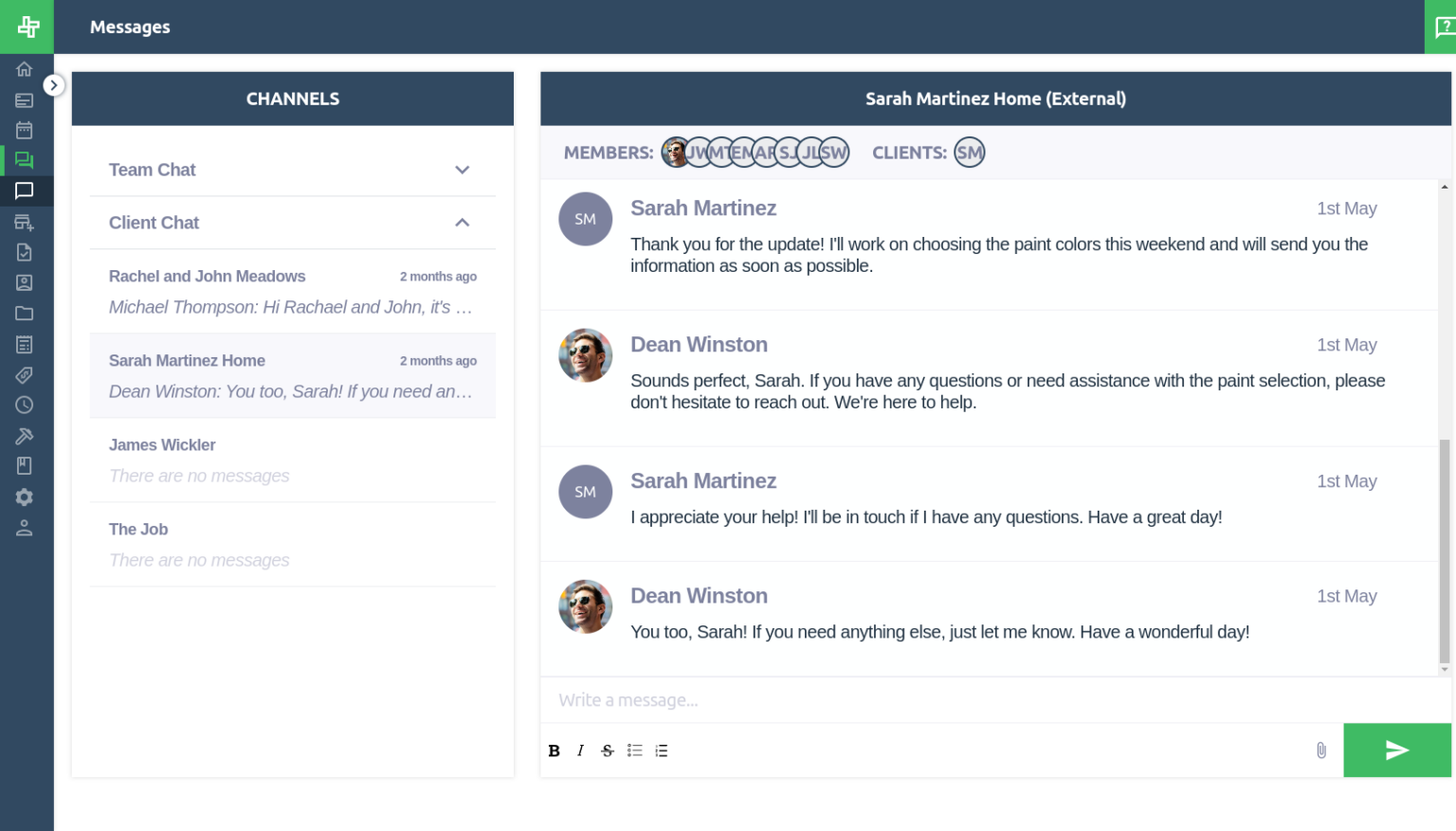1456x831 pixels.
Task: Click the 1st May date on last message
Action: click(1347, 596)
